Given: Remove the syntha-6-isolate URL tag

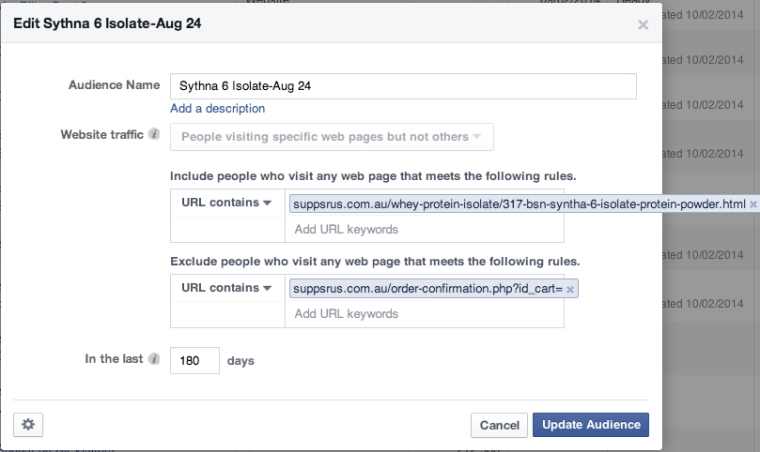Looking at the screenshot, I should click(753, 204).
